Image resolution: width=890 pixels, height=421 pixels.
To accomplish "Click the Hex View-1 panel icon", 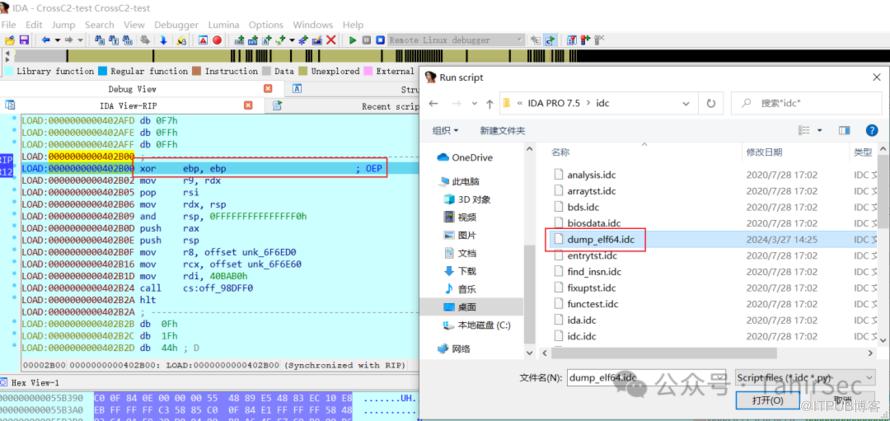I will (4, 382).
